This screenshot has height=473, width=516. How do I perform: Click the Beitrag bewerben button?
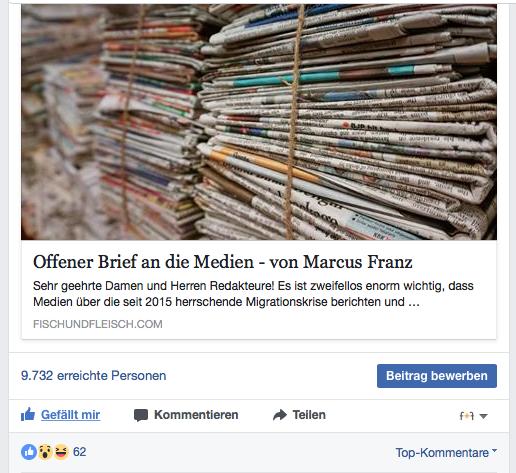[437, 376]
